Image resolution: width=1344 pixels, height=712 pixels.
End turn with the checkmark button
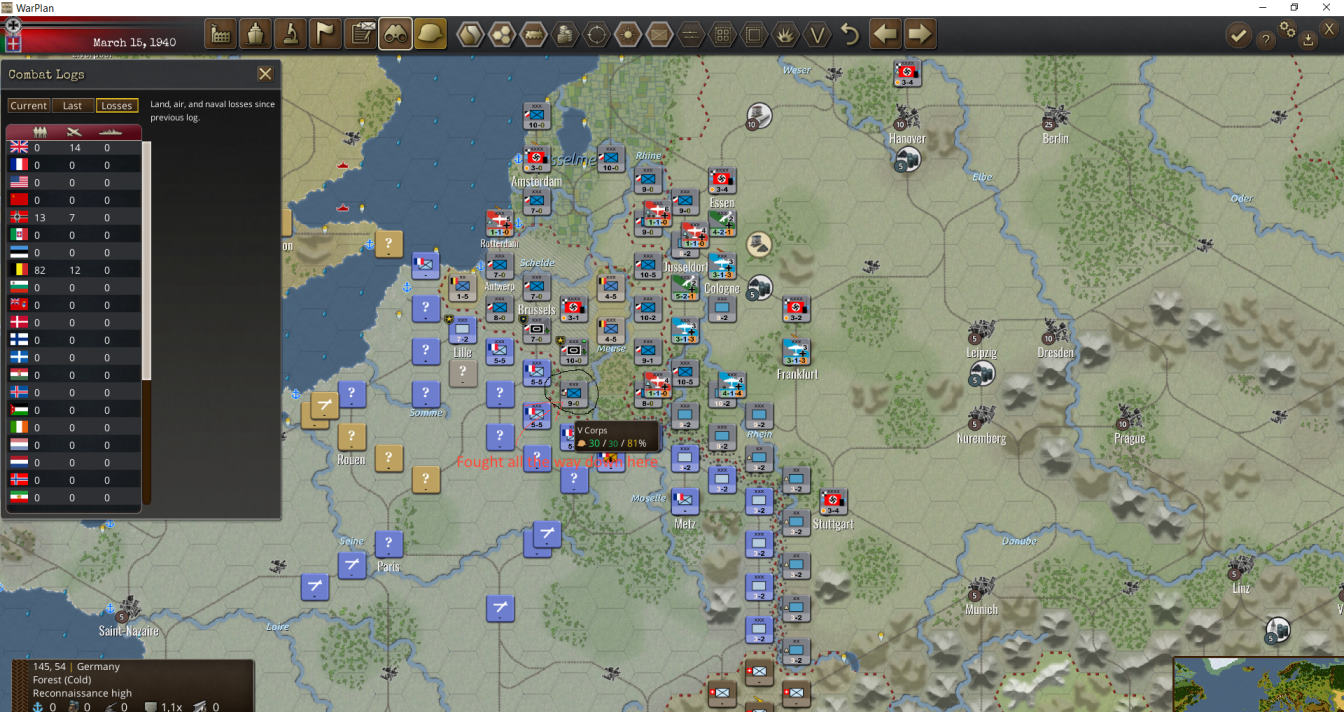(x=1239, y=36)
